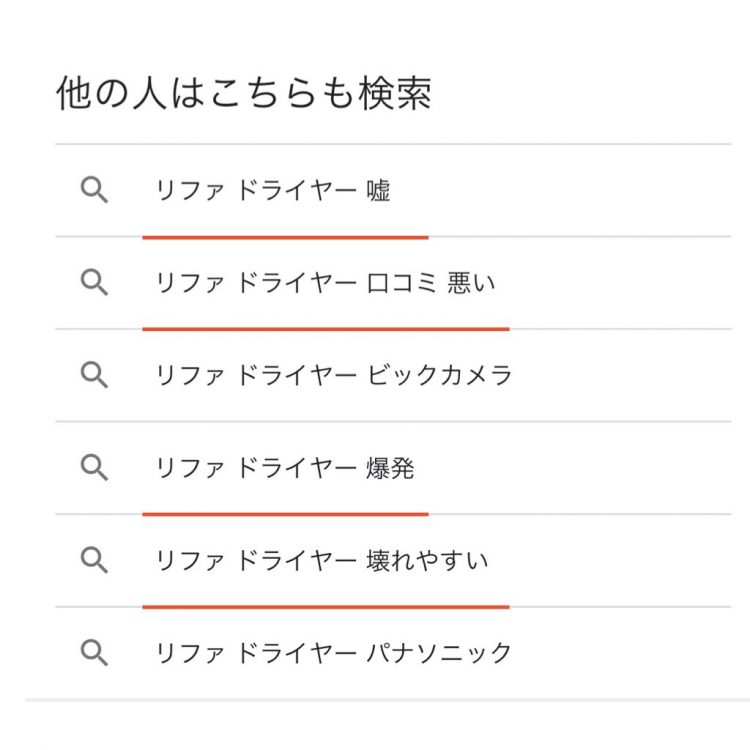Click the 他の人はこちらも検索 heading

(x=244, y=93)
